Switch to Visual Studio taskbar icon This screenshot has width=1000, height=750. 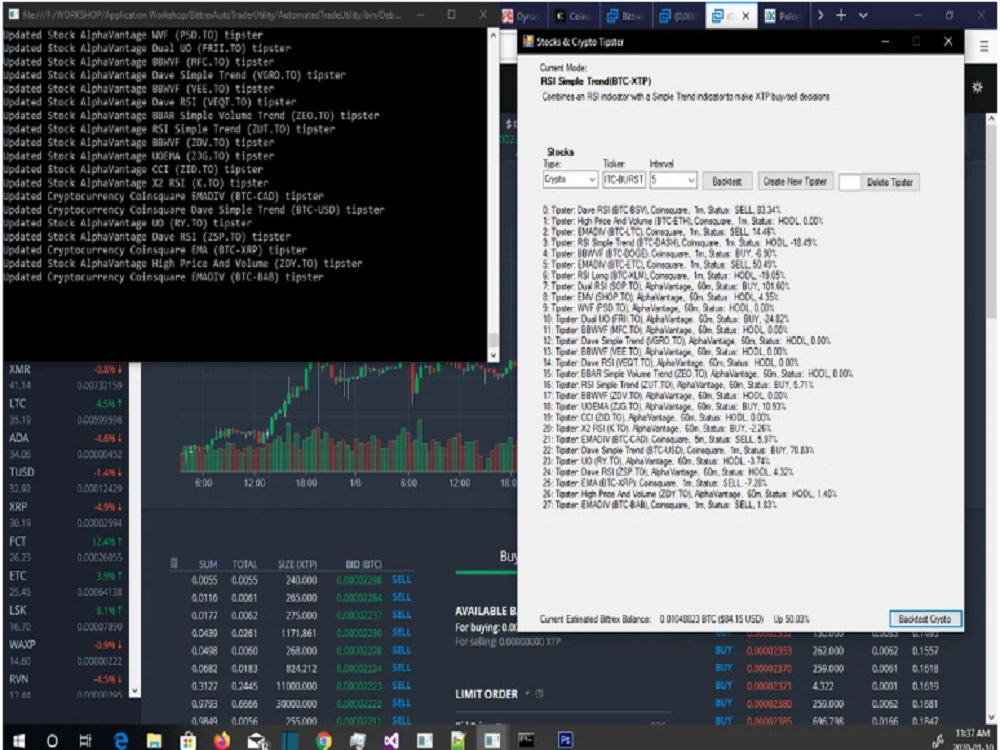[391, 740]
